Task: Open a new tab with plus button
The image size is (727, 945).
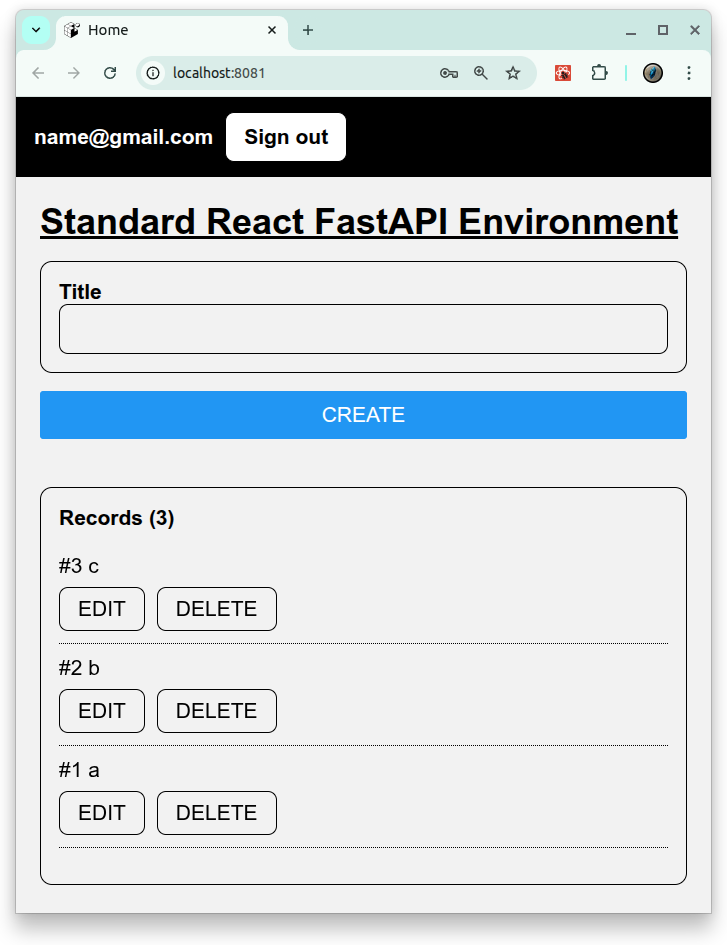Action: [307, 30]
